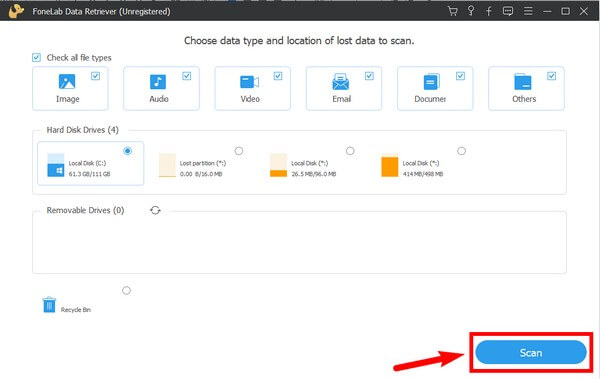Click the Video label text

(x=250, y=99)
